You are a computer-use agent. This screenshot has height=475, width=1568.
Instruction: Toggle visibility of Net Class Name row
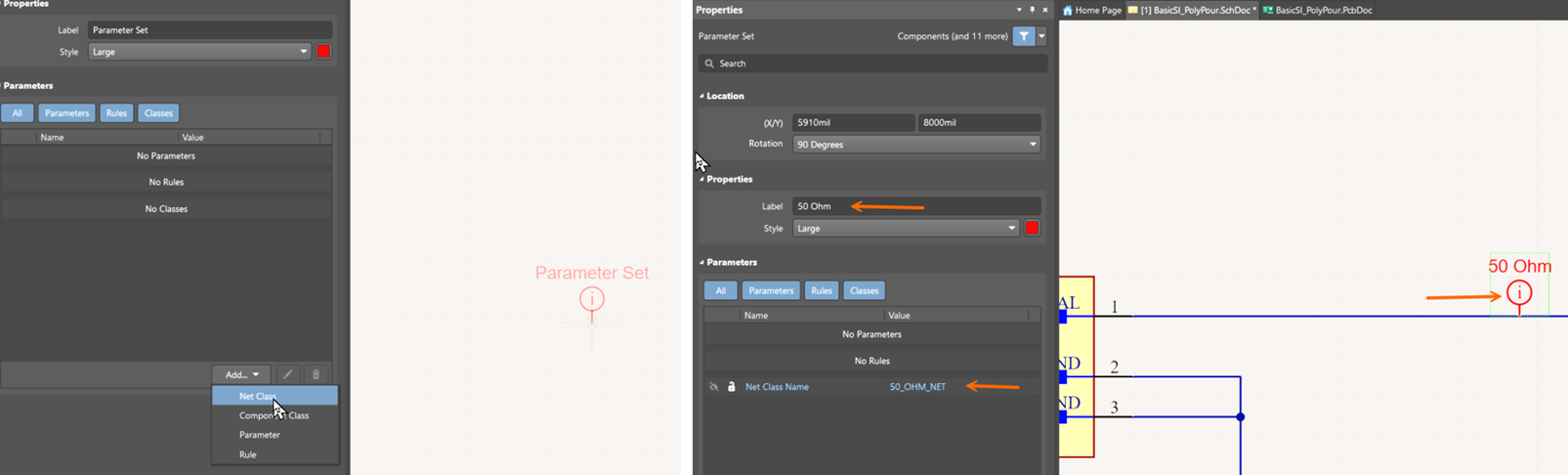[714, 387]
